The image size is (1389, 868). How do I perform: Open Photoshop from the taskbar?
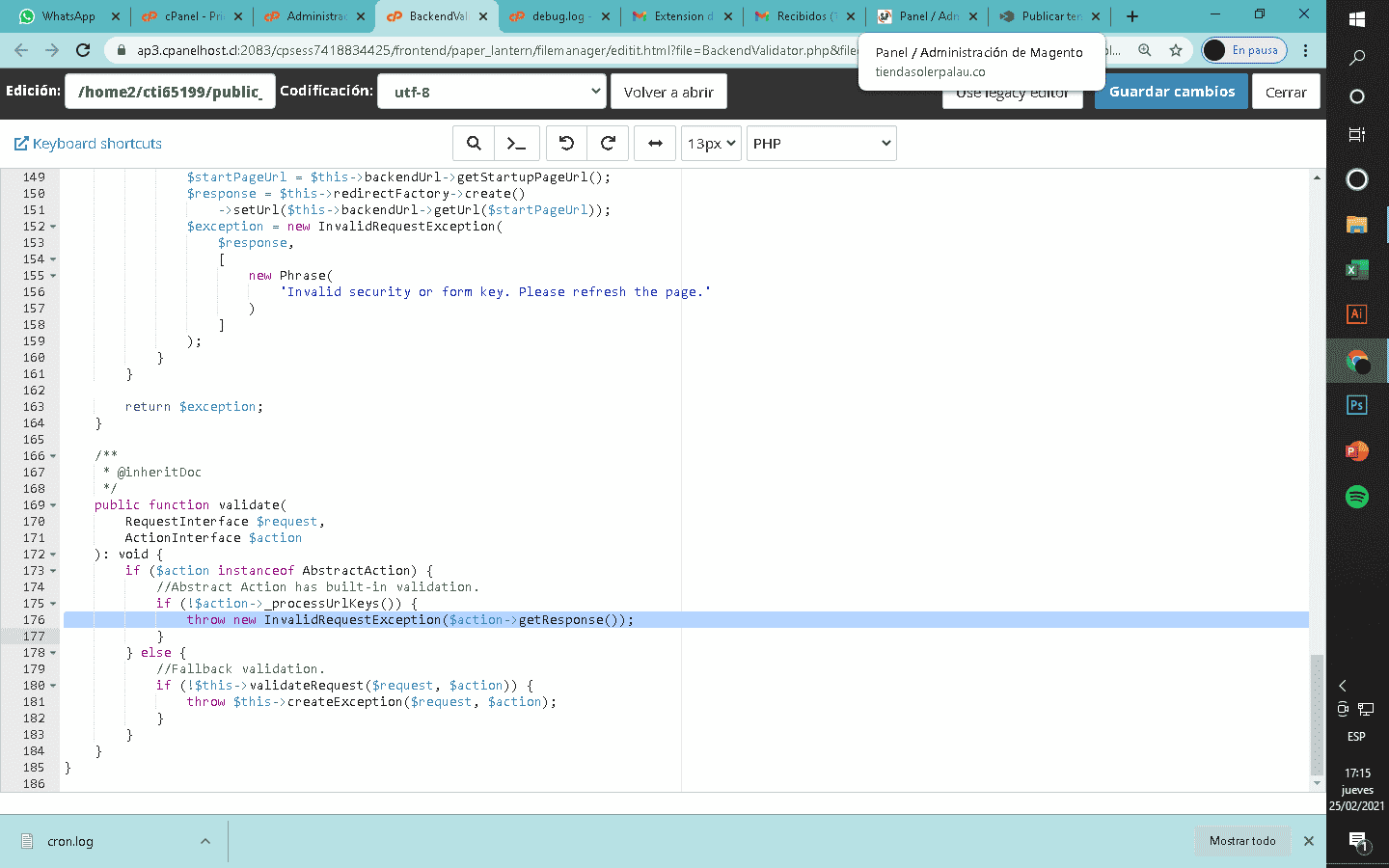coord(1356,404)
